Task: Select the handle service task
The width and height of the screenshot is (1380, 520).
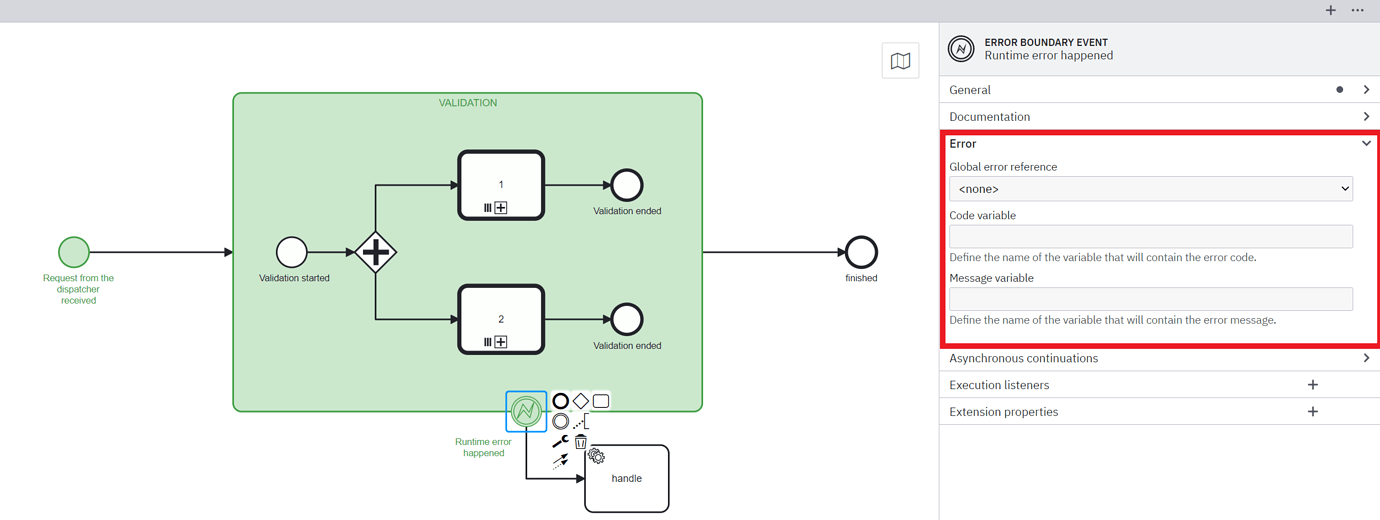Action: coord(627,479)
